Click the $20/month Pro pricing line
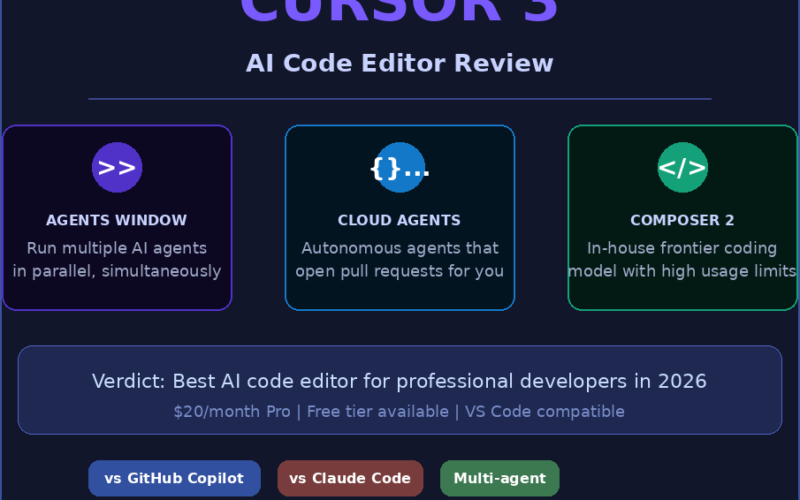Screen dimensions: 800x500 click(399, 412)
